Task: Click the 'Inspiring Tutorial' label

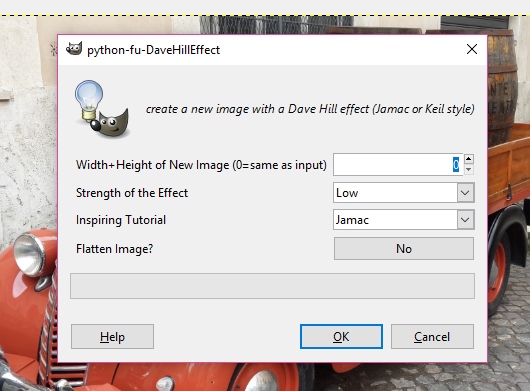Action: click(x=121, y=220)
